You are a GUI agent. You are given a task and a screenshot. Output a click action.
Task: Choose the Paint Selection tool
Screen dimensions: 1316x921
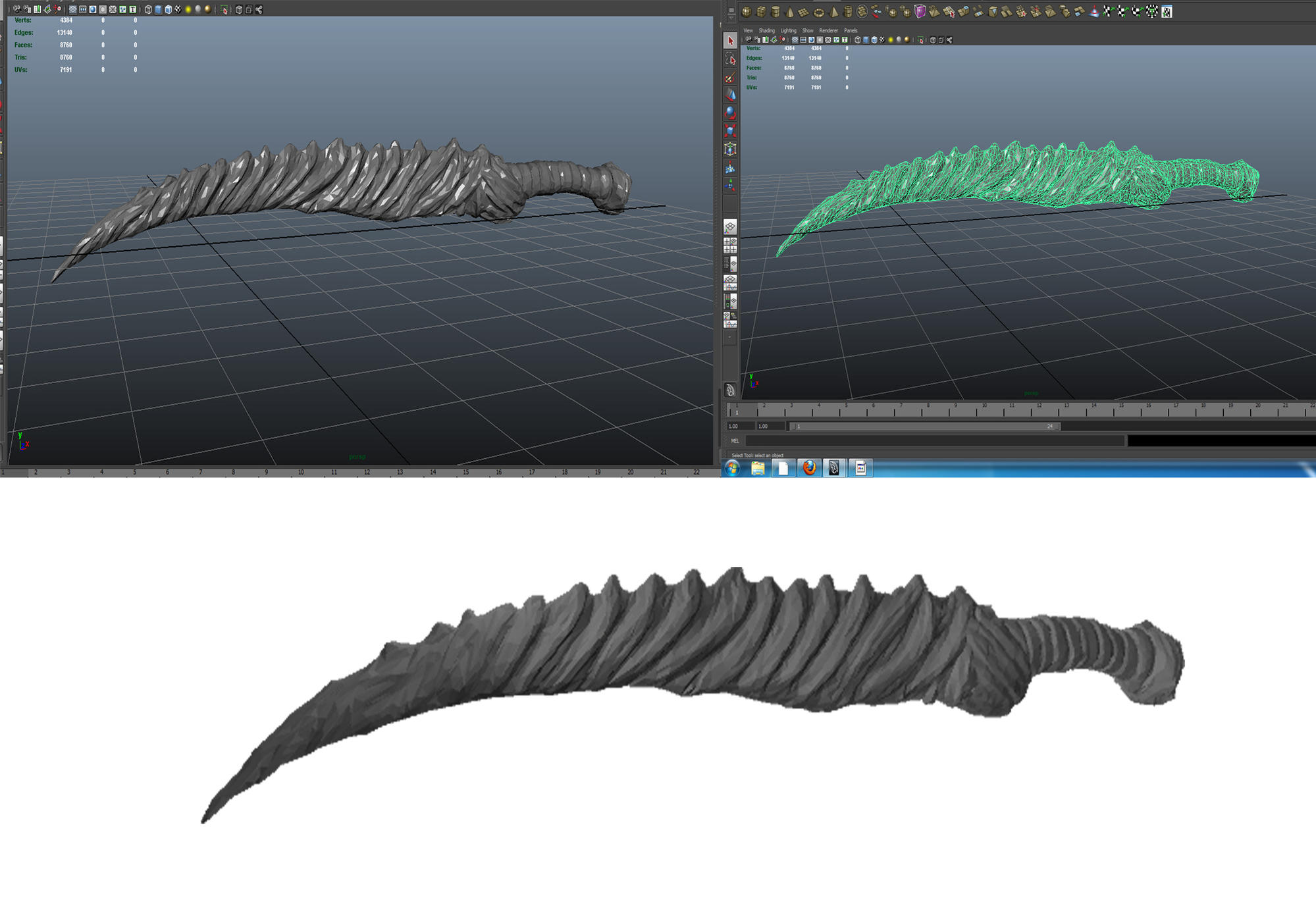[730, 77]
